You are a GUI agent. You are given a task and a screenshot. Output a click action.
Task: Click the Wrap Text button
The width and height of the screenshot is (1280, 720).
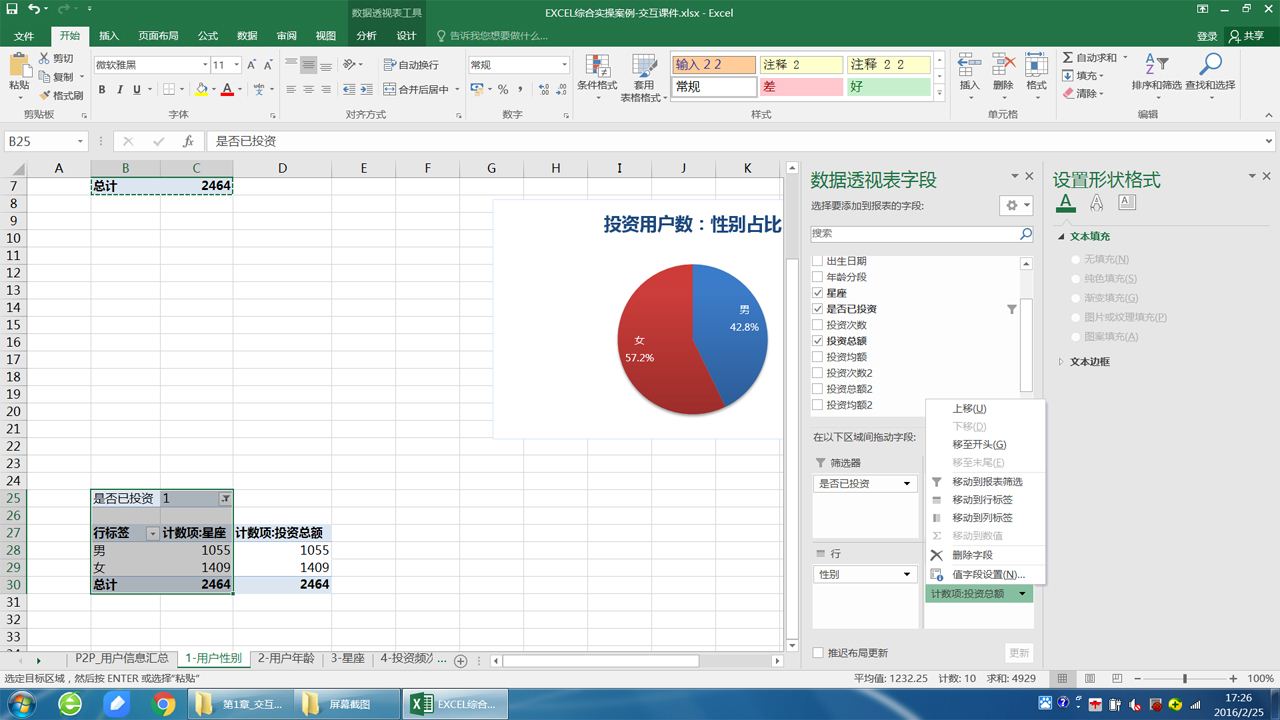click(x=411, y=65)
